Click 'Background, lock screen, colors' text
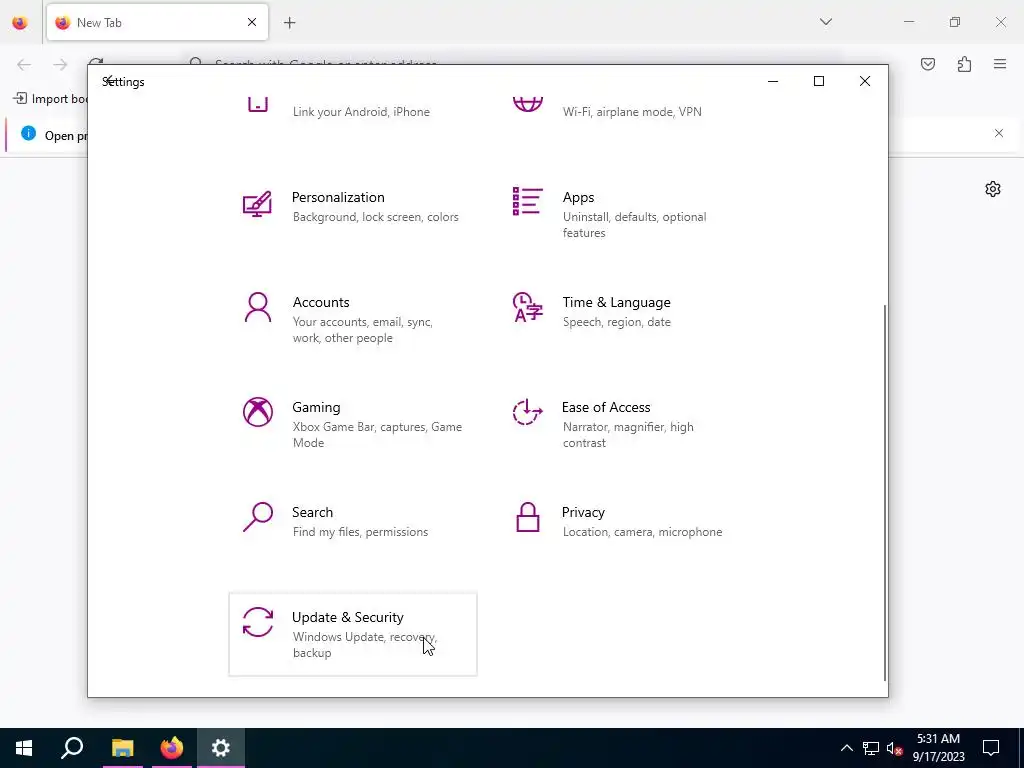Viewport: 1024px width, 768px height. [376, 217]
